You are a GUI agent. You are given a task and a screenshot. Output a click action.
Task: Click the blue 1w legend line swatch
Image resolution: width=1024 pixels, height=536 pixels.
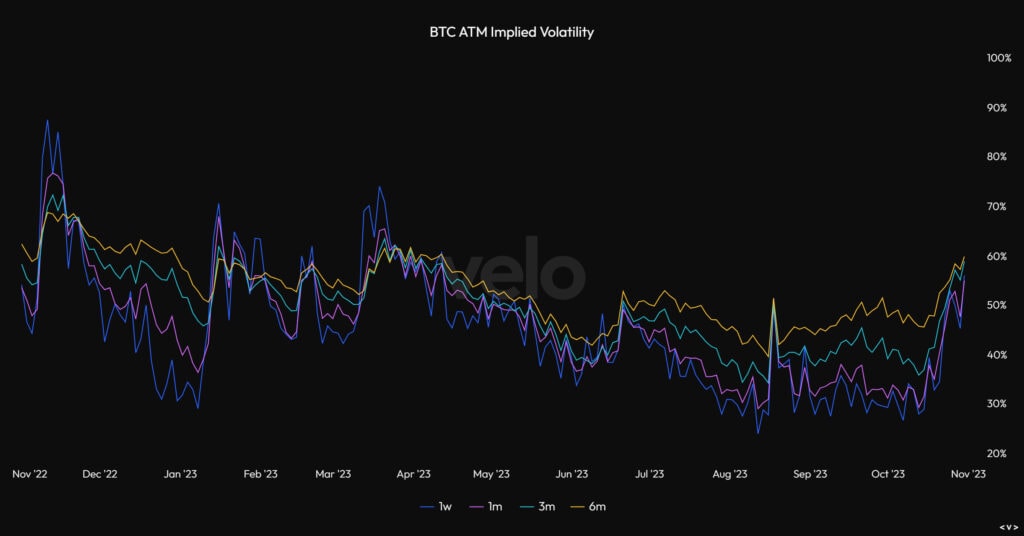(427, 507)
